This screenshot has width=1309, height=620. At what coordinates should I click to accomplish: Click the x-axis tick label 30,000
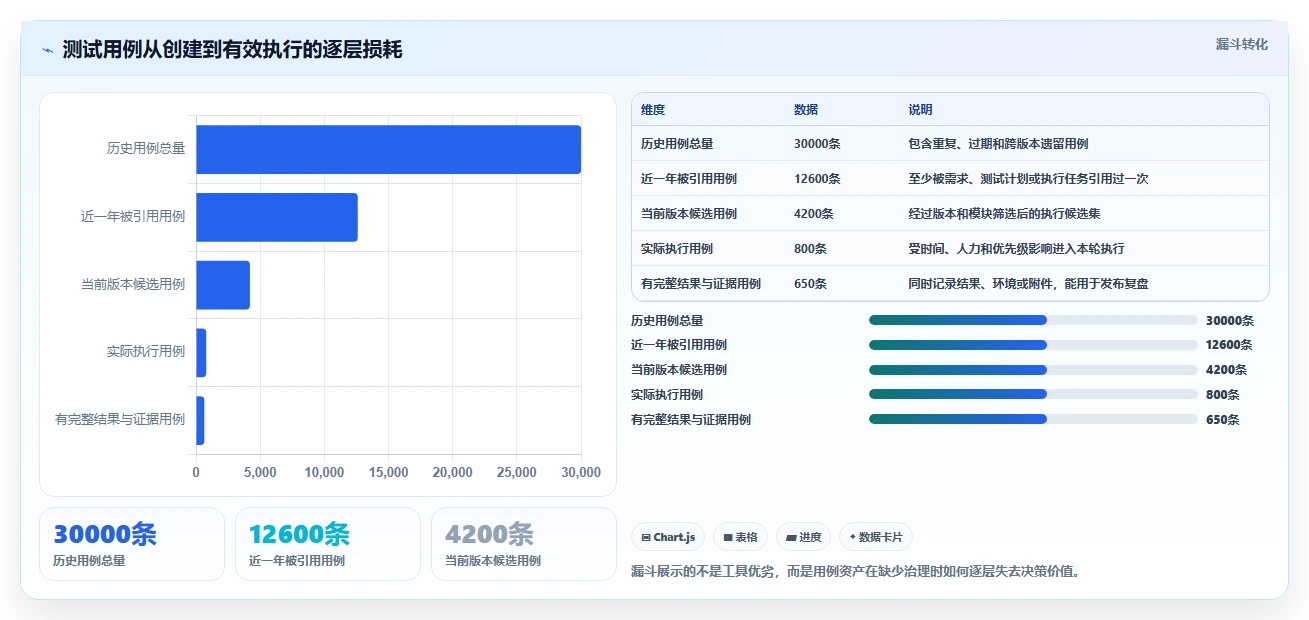click(x=580, y=472)
